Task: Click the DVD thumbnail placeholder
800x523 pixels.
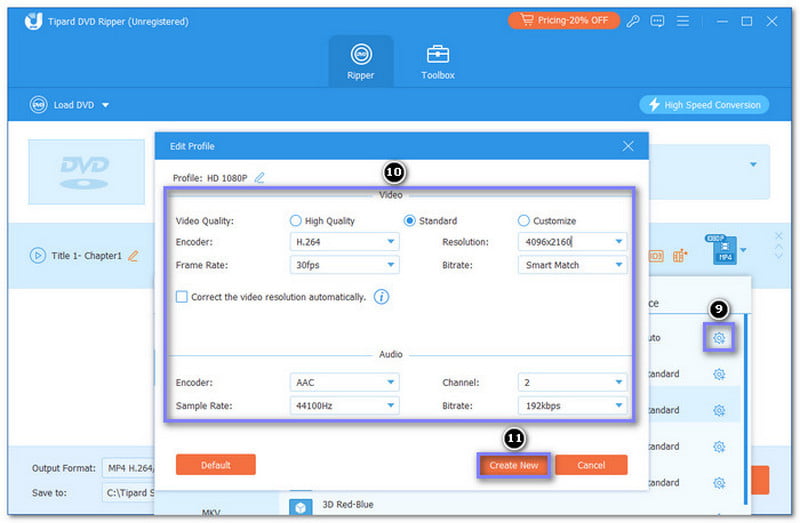Action: [86, 172]
